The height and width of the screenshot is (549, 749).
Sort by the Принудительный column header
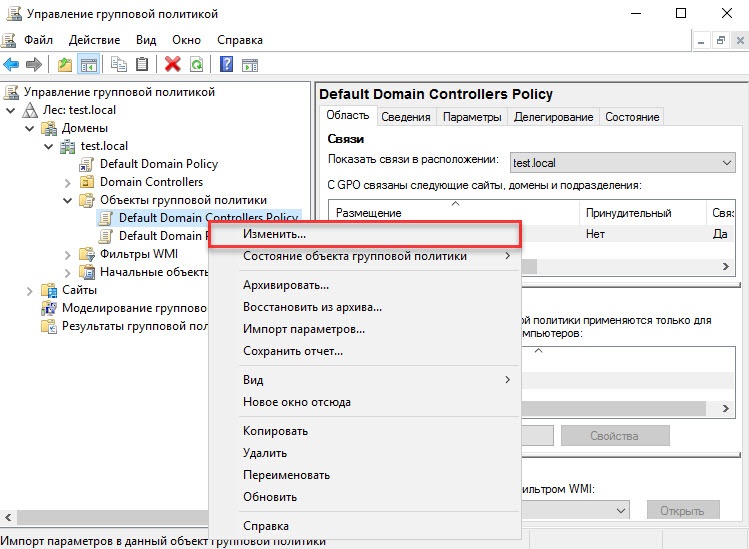click(x=642, y=213)
